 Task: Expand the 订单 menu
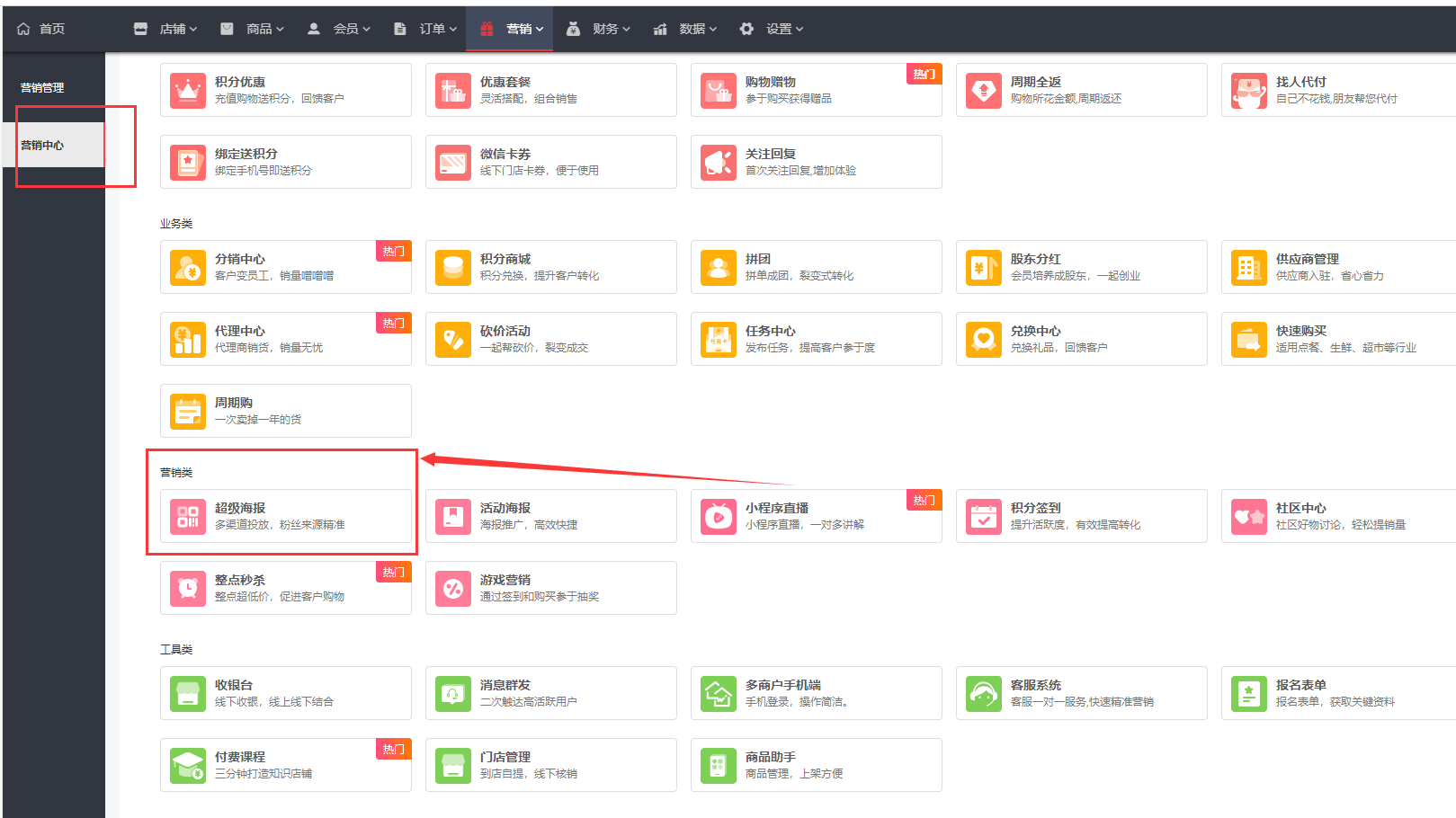click(425, 29)
